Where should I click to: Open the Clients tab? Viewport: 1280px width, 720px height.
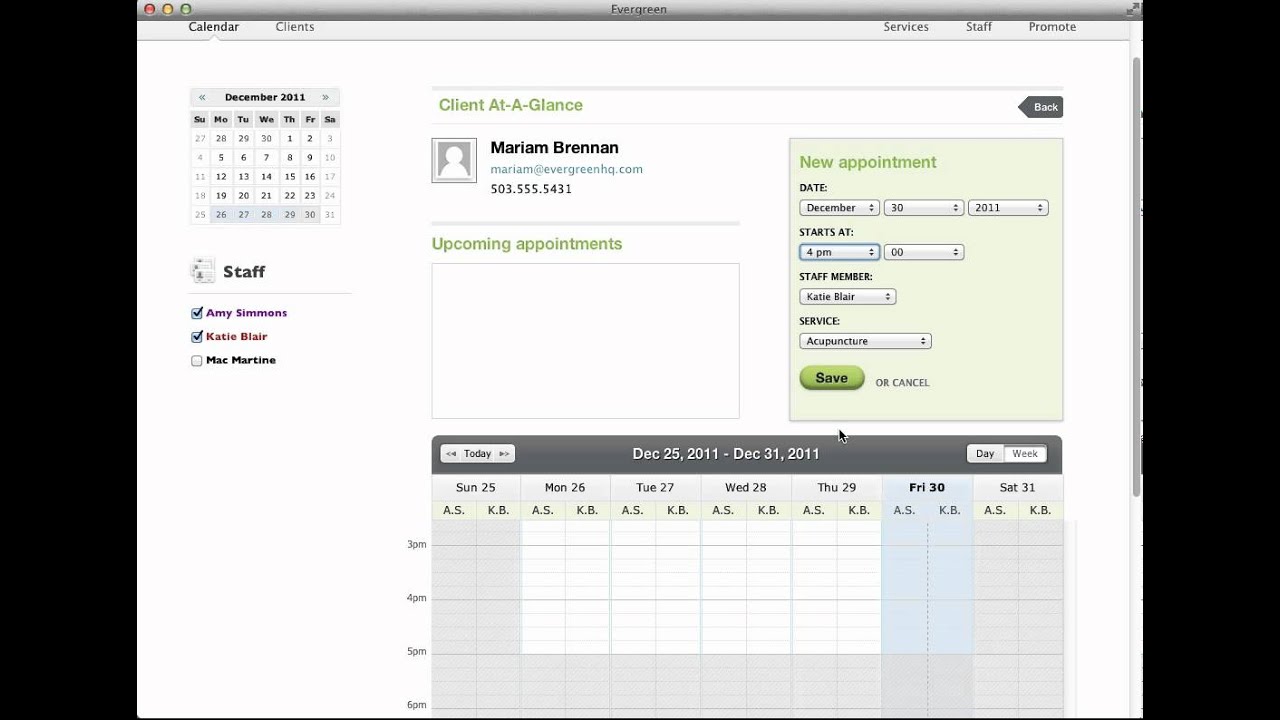(x=295, y=27)
